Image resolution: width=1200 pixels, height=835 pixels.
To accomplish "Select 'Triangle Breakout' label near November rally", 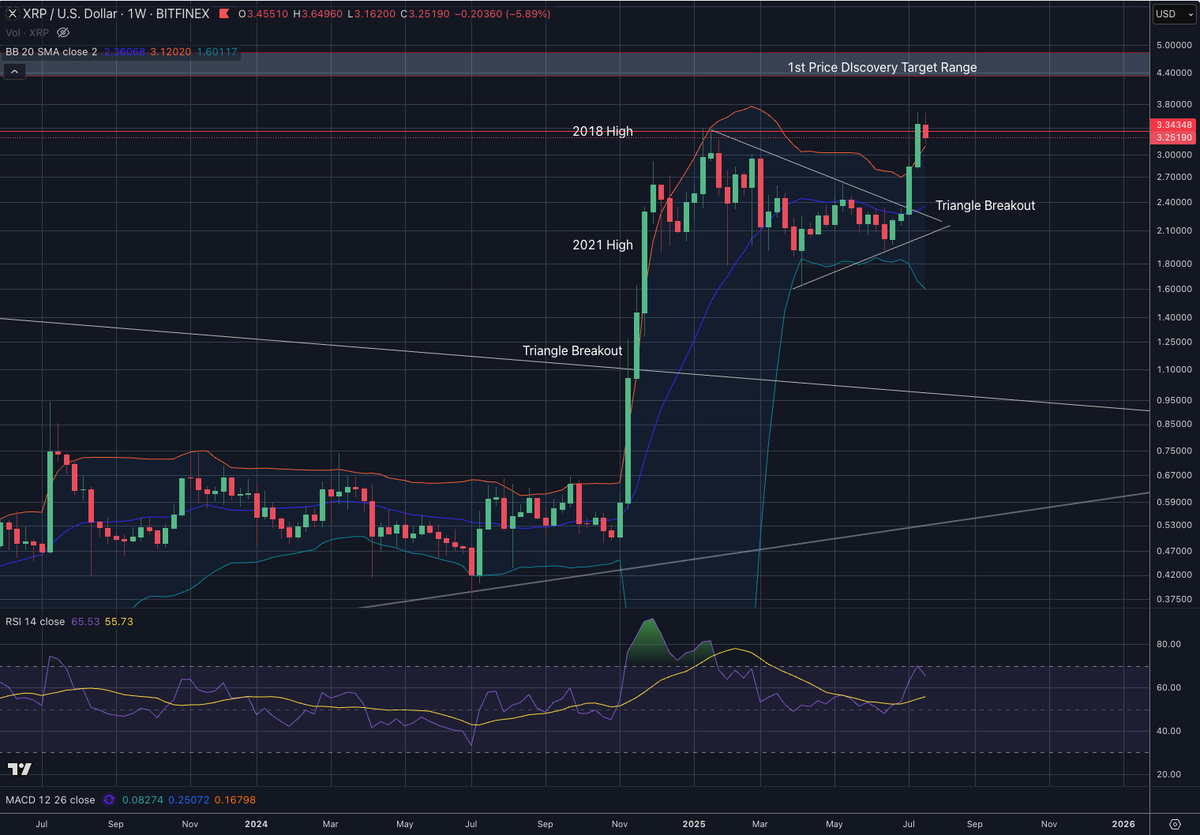I will pos(572,351).
